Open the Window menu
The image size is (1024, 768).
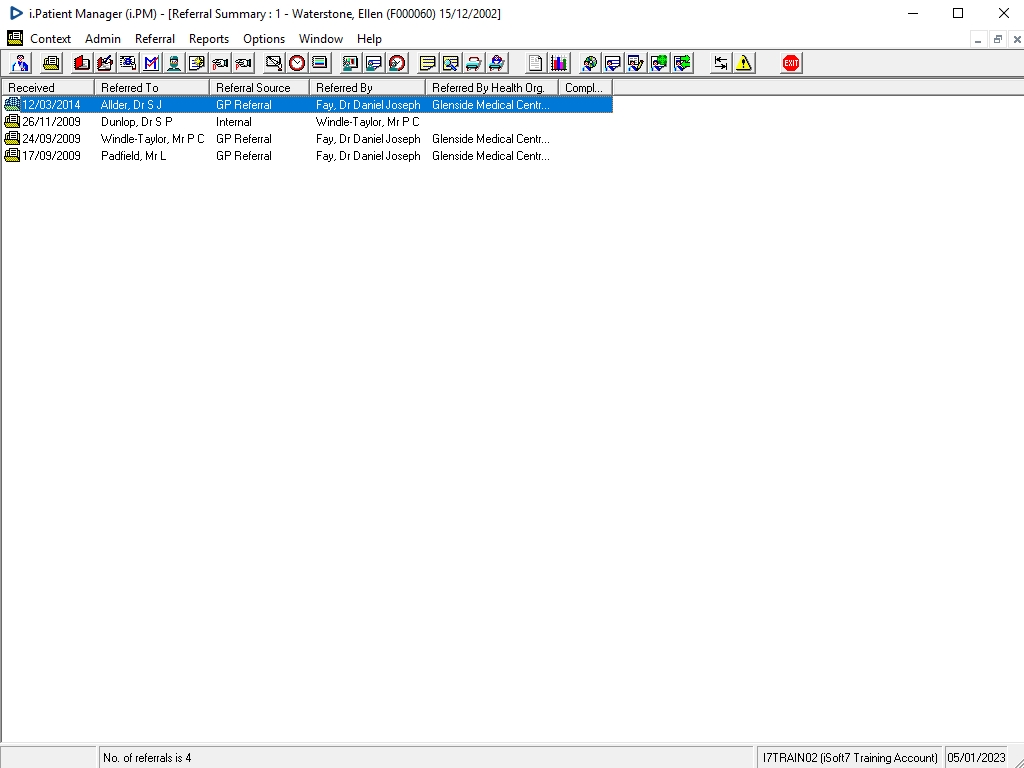click(x=321, y=39)
